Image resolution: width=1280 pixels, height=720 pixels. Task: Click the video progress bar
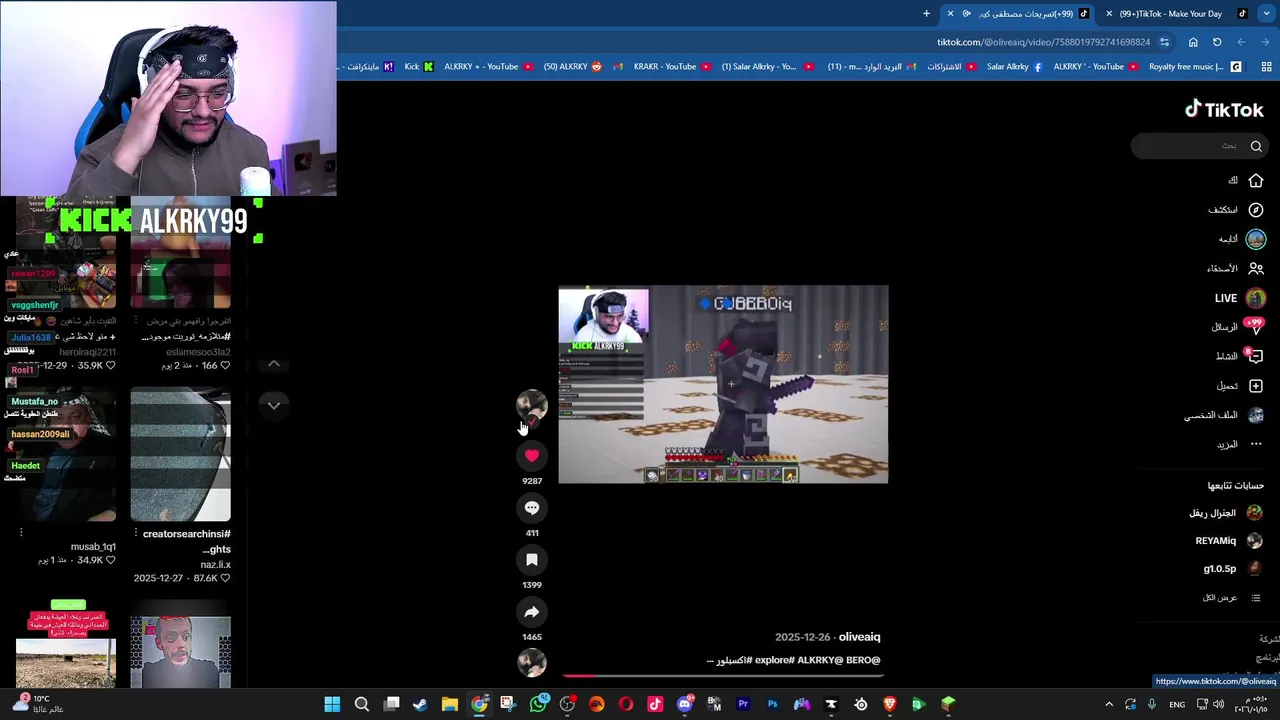[723, 676]
